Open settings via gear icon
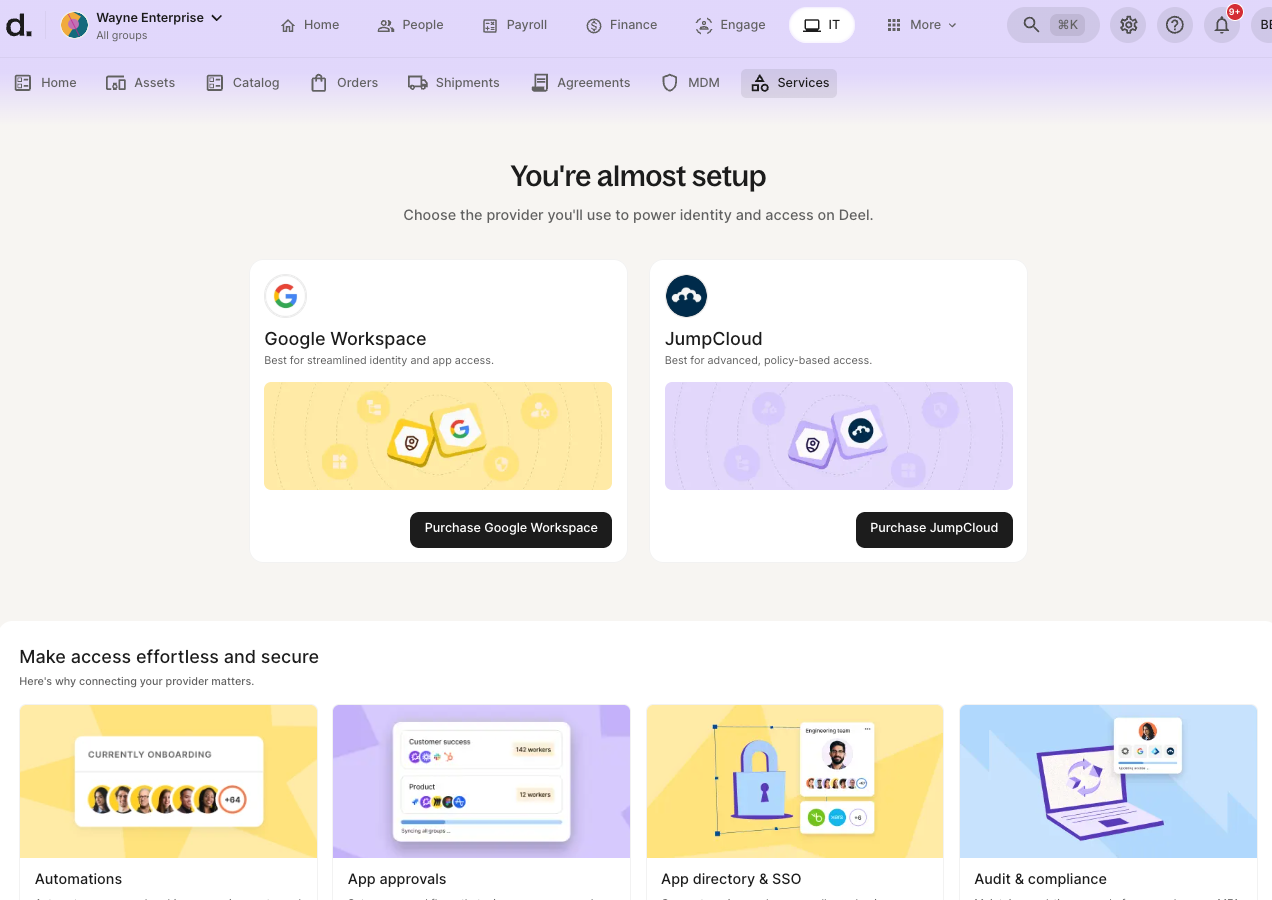 tap(1129, 25)
